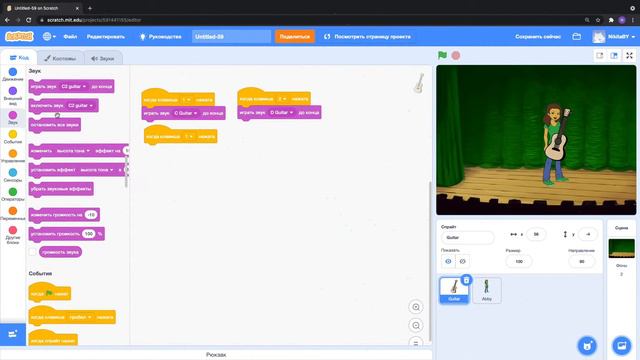Enter full screen stage mode
Viewport: 640px width, 360px height.
[x=629, y=56]
